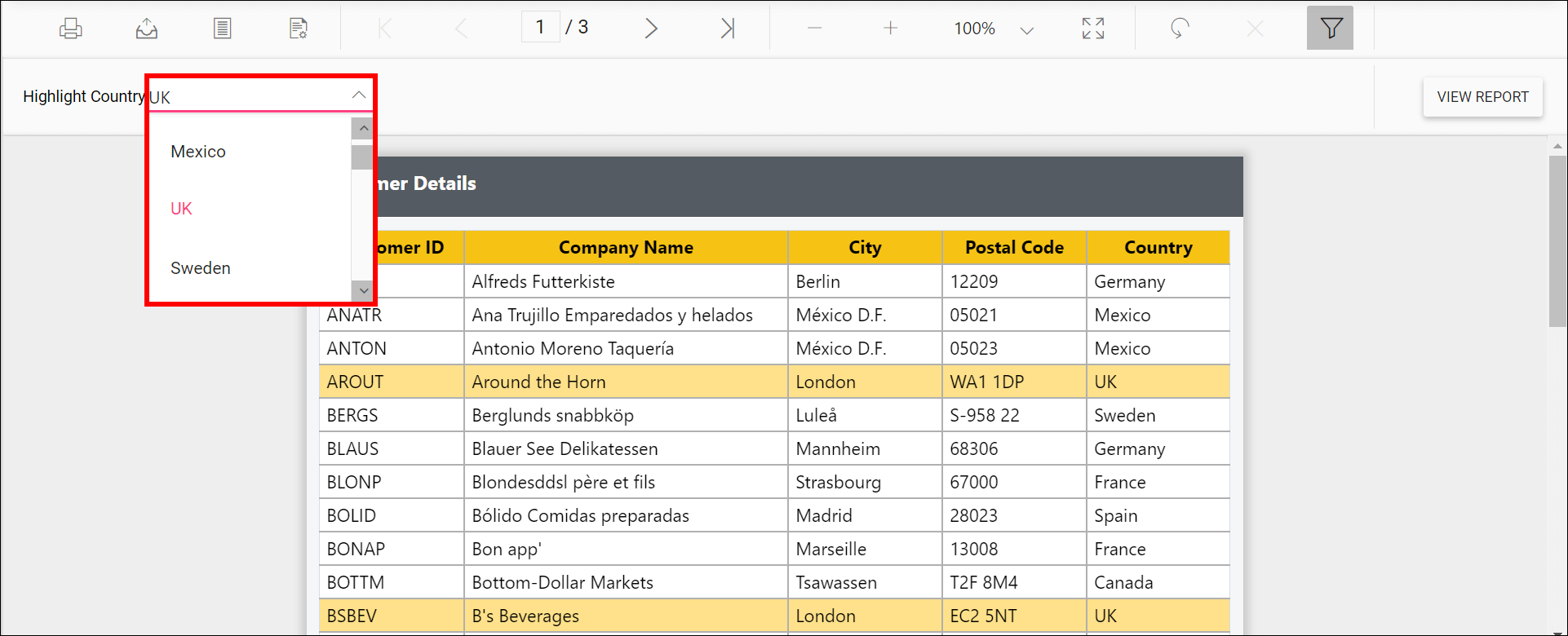Click the dropdown list scrollbar thumb
Image resolution: width=1568 pixels, height=636 pixels.
[x=362, y=157]
